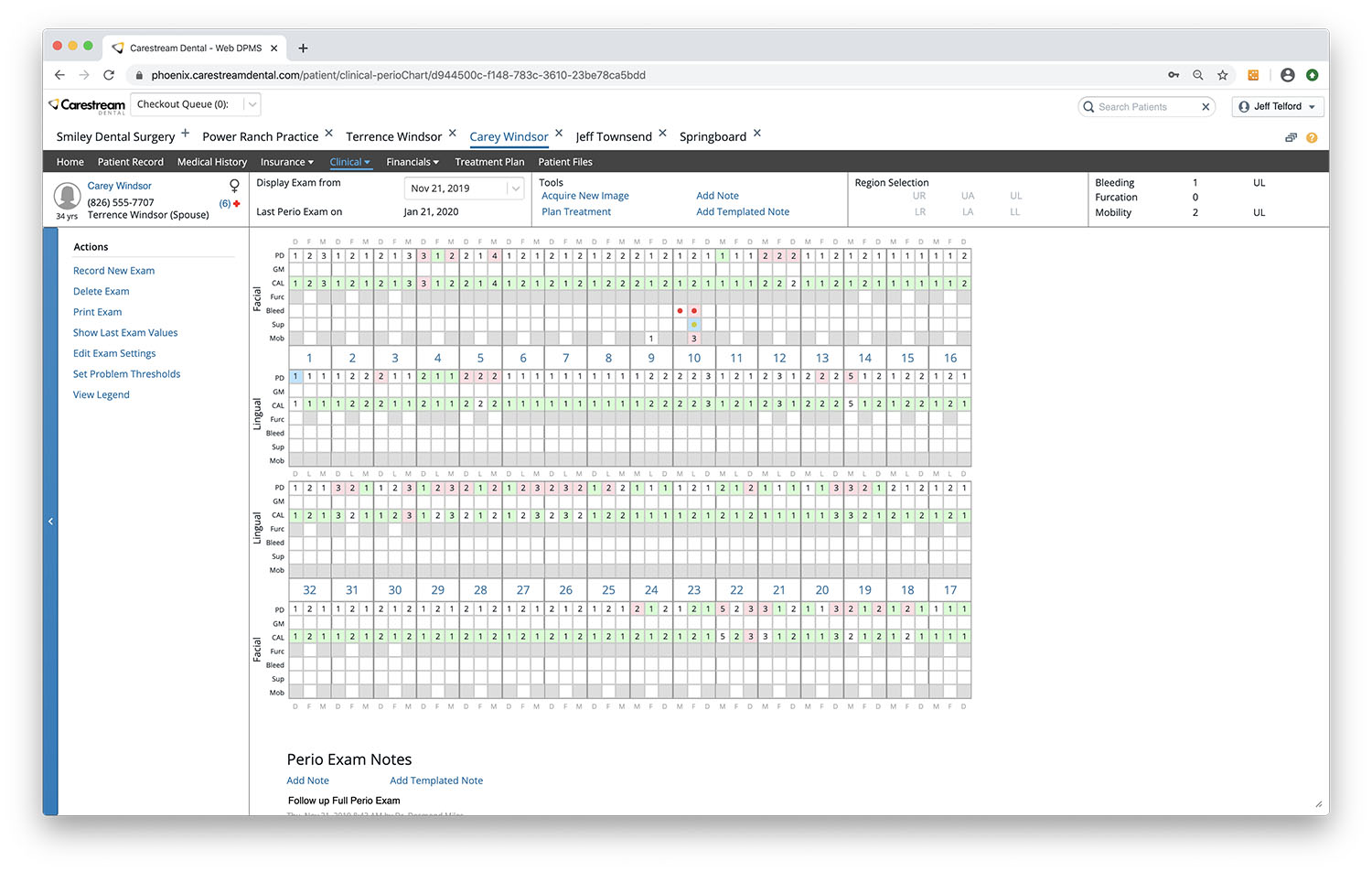
Task: Click Print Exam action
Action: tap(97, 312)
